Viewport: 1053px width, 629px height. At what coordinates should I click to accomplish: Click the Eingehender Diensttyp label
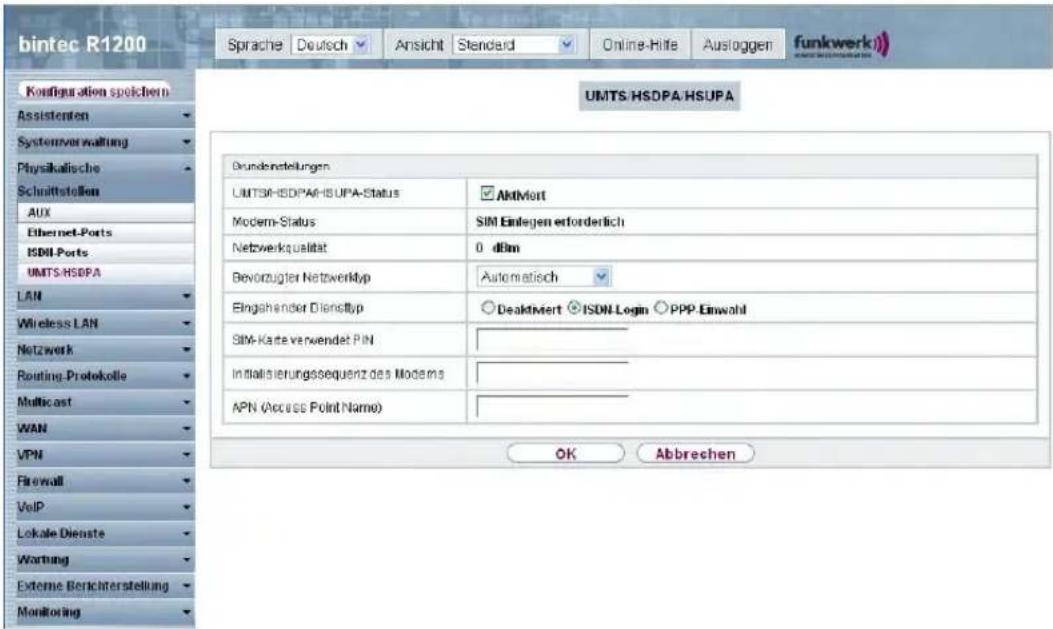coord(297,308)
